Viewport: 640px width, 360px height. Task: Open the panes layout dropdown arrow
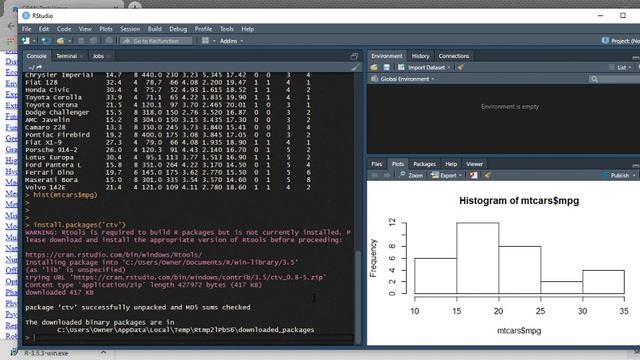214,41
